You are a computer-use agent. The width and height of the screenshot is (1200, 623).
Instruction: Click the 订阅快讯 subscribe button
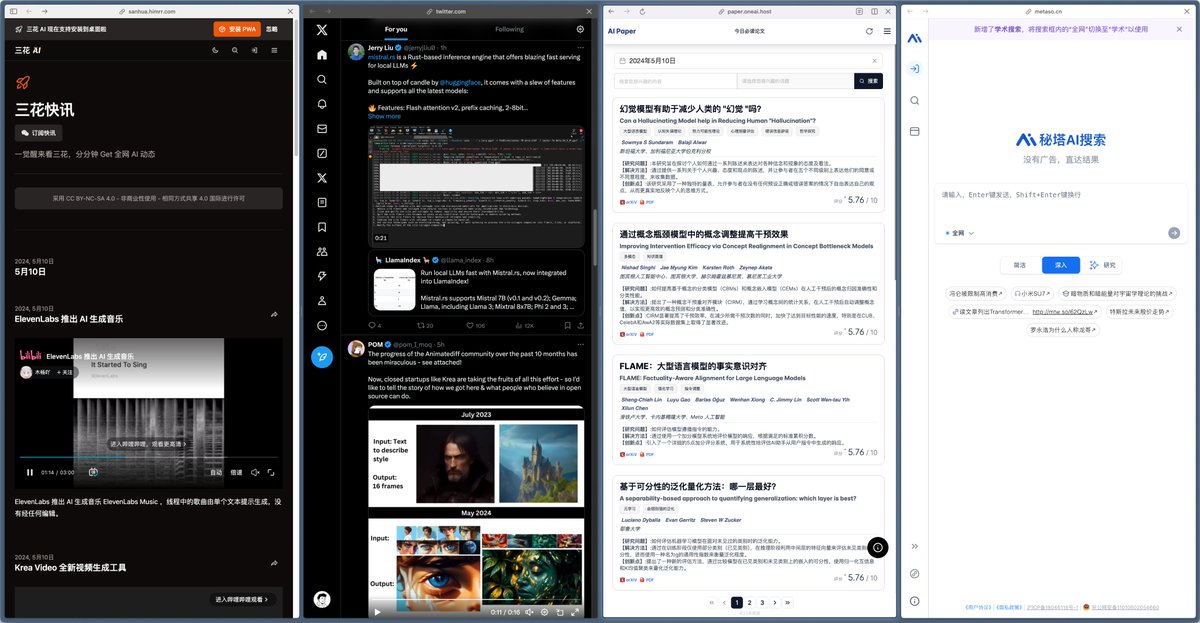[x=39, y=132]
